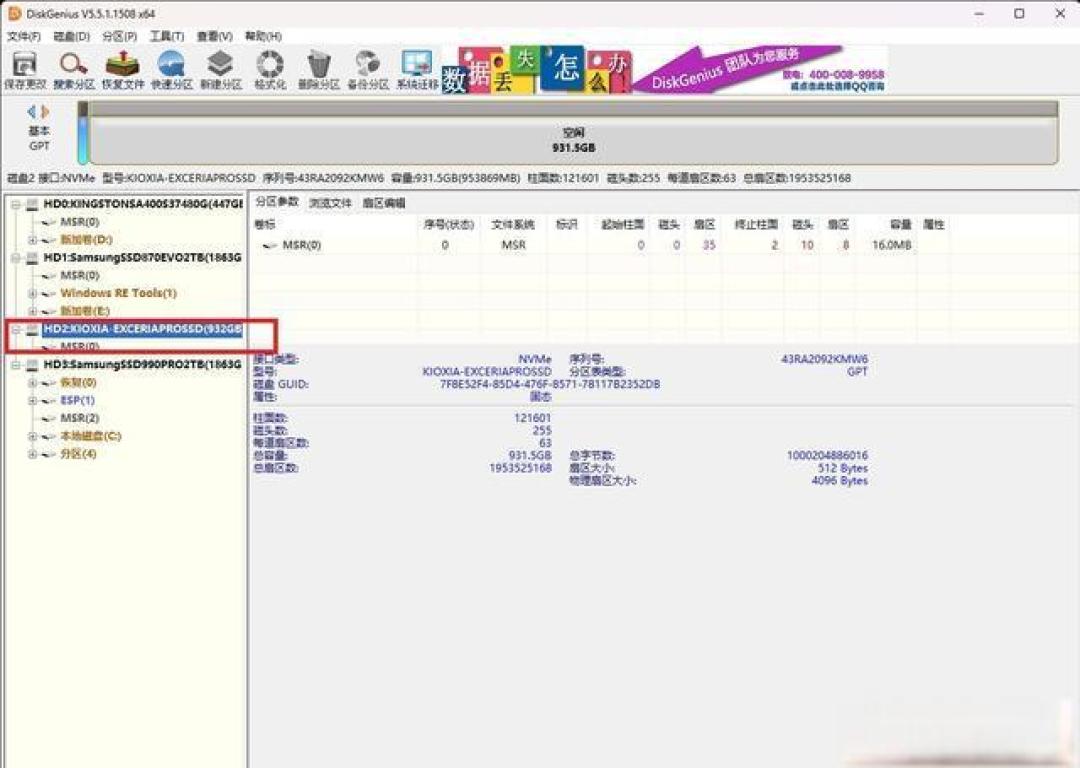Select HD1:SamsungSSD870EVO2TB disk in tree
Screen dimensions: 1080x768
(x=143, y=258)
